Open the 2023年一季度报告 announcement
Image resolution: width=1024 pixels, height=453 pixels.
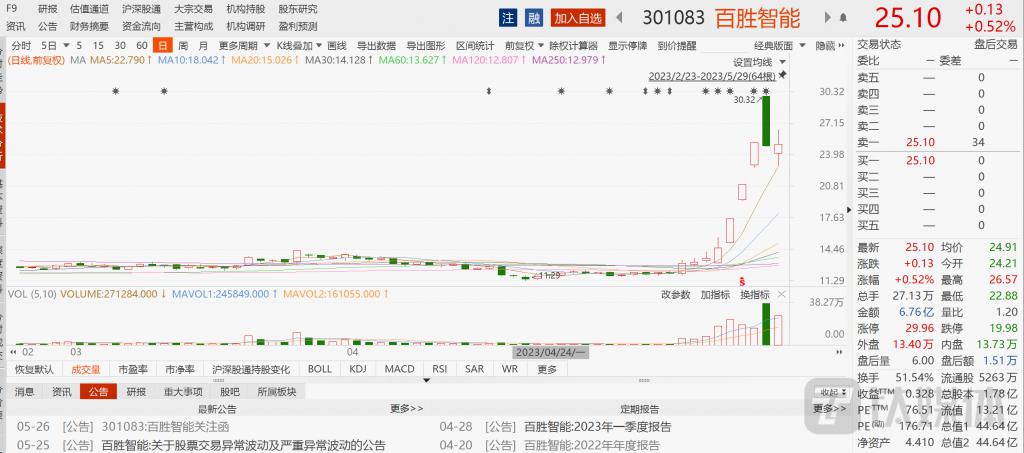pos(598,427)
